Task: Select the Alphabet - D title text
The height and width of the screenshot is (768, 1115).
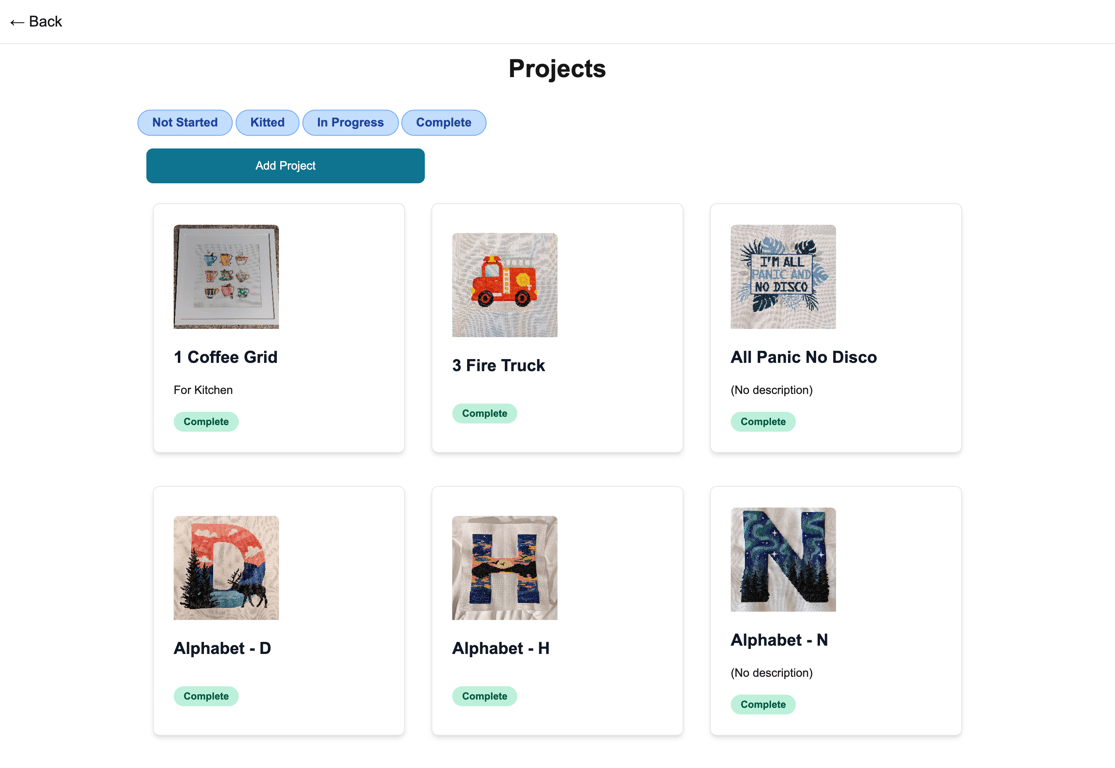Action: (x=222, y=648)
